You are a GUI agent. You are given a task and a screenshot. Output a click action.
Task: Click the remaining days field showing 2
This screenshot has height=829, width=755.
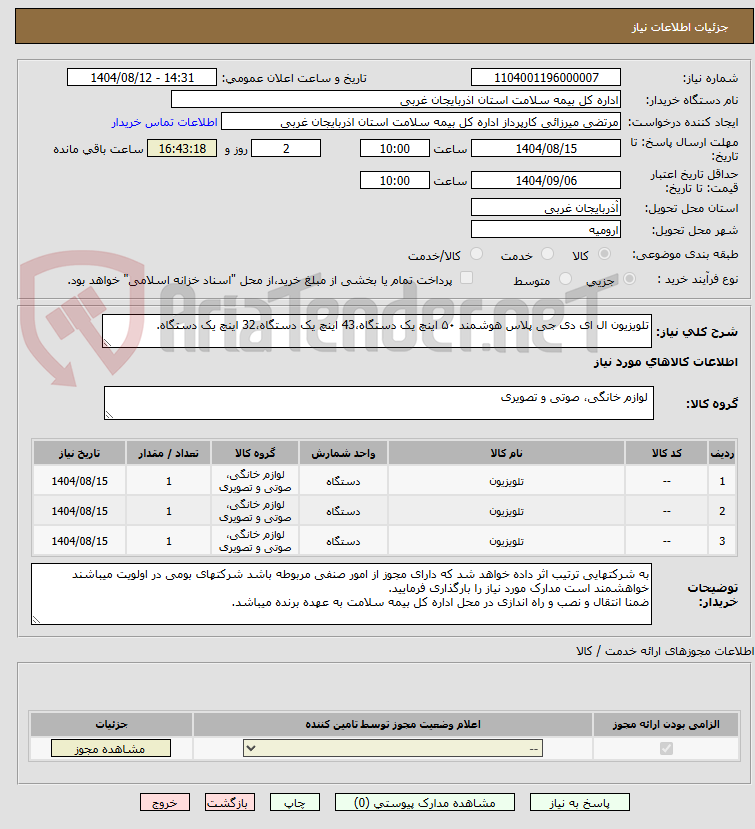point(286,149)
